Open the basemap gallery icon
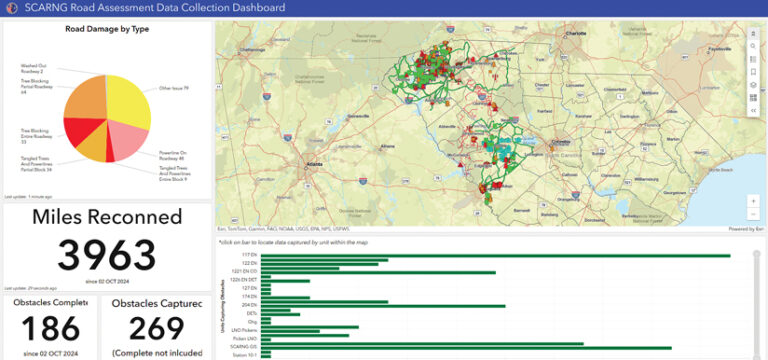768x360 pixels. (753, 97)
